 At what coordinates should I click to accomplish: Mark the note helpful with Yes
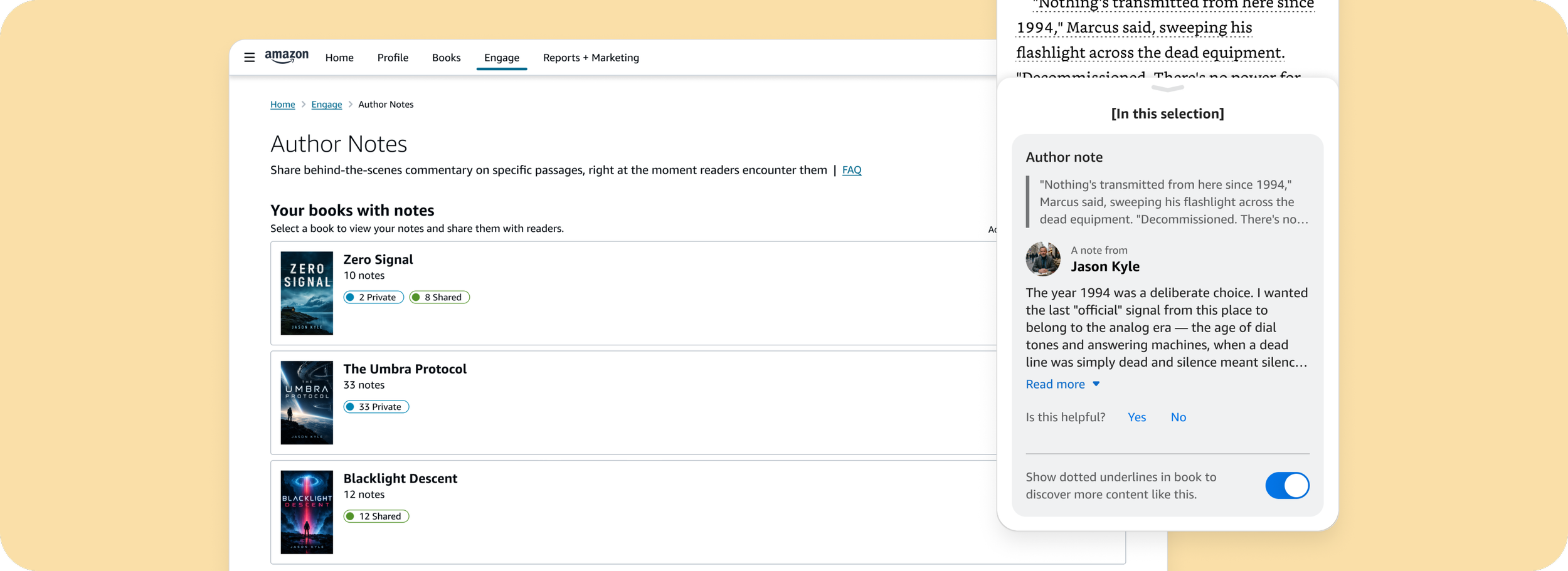coord(1136,417)
